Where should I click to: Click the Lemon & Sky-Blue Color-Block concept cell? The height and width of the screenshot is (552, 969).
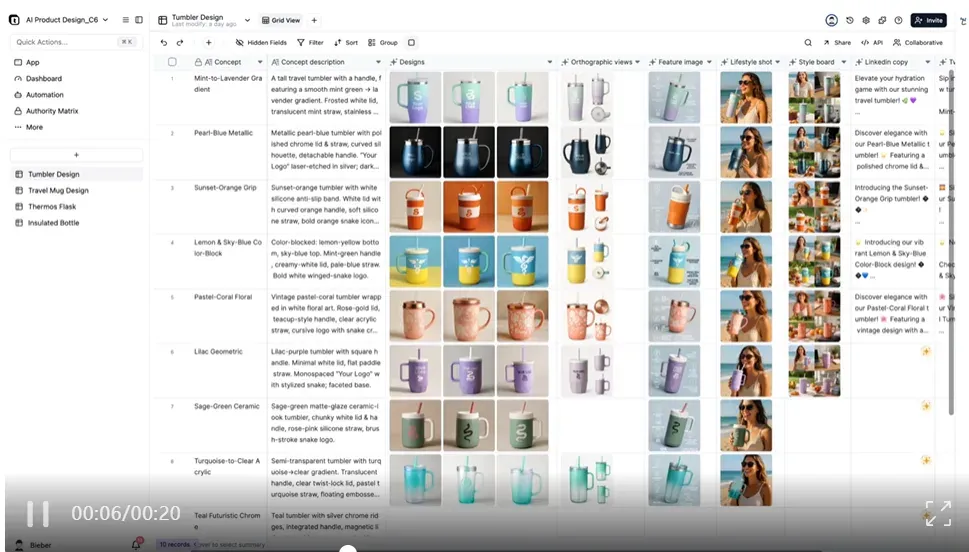[228, 261]
